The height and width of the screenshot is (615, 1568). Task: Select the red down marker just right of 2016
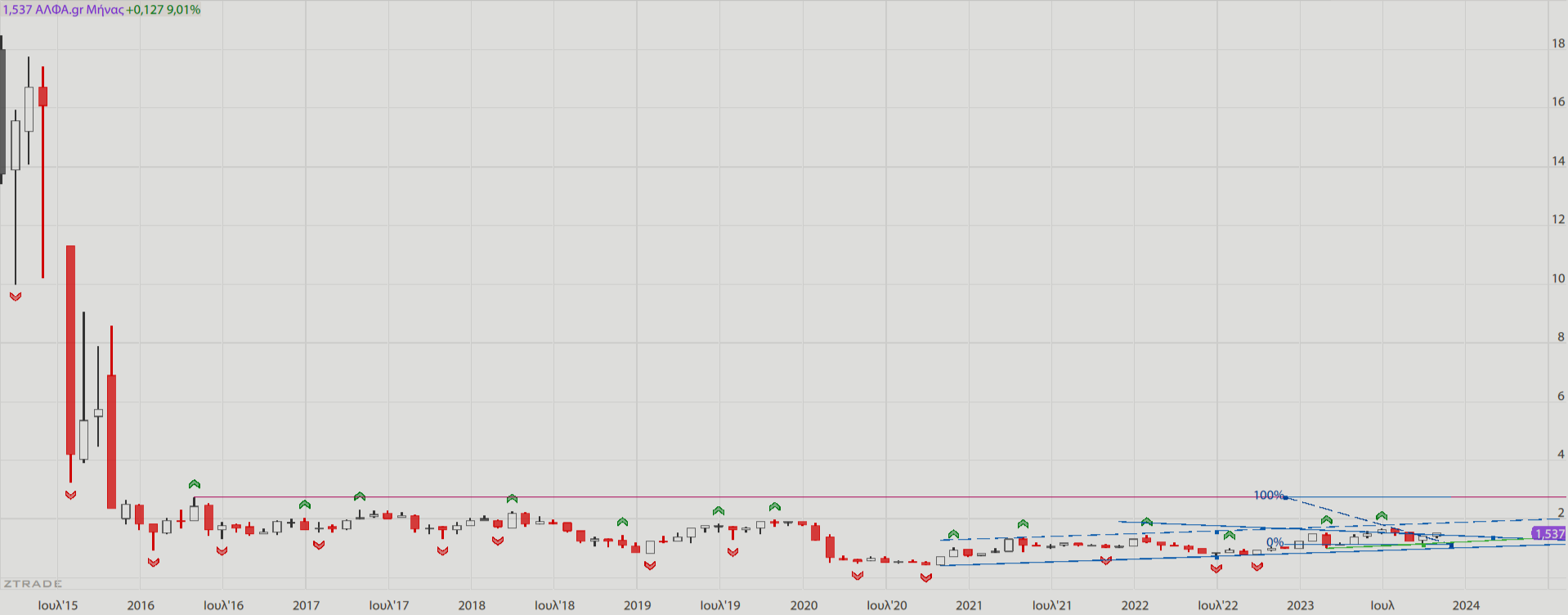coord(154,562)
